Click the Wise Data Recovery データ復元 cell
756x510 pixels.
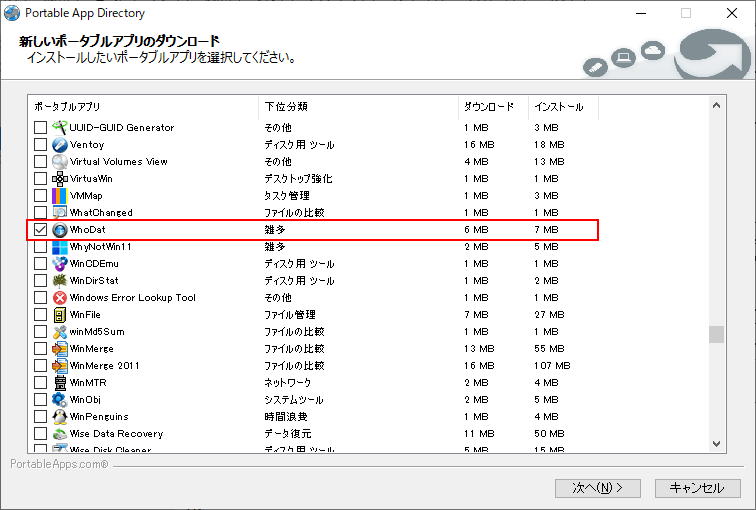(x=288, y=434)
